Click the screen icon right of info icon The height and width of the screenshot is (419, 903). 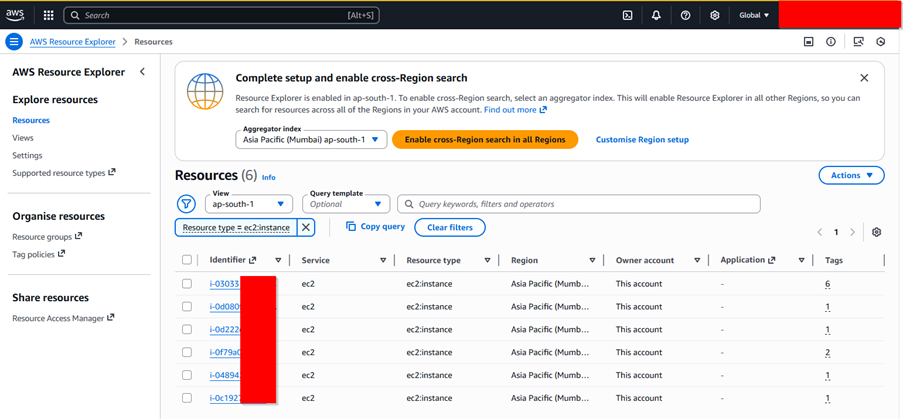tap(859, 42)
